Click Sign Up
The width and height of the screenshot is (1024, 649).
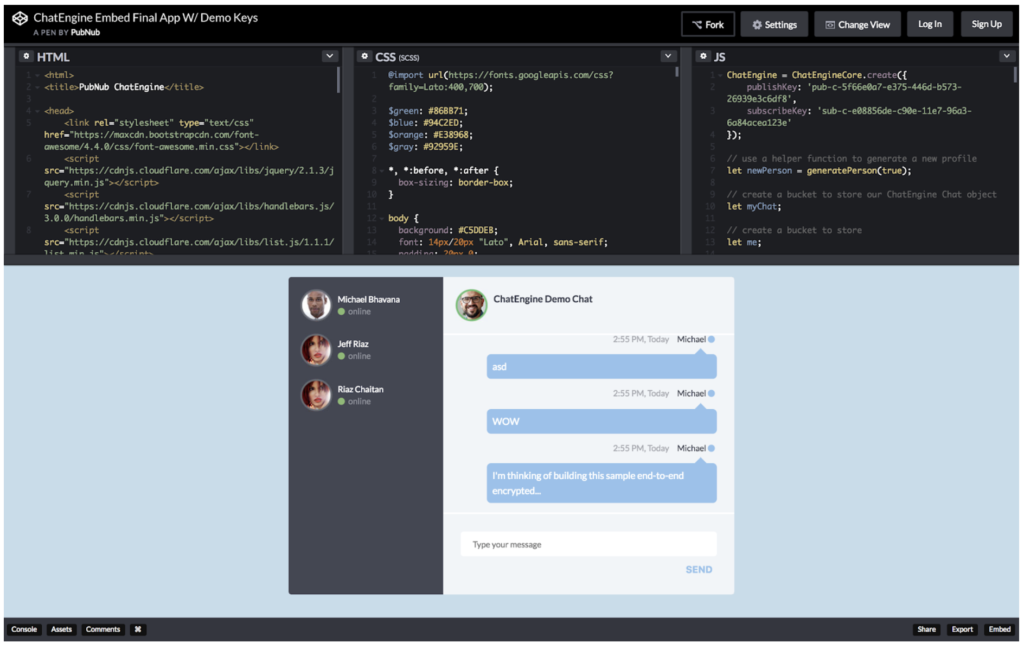pos(987,23)
